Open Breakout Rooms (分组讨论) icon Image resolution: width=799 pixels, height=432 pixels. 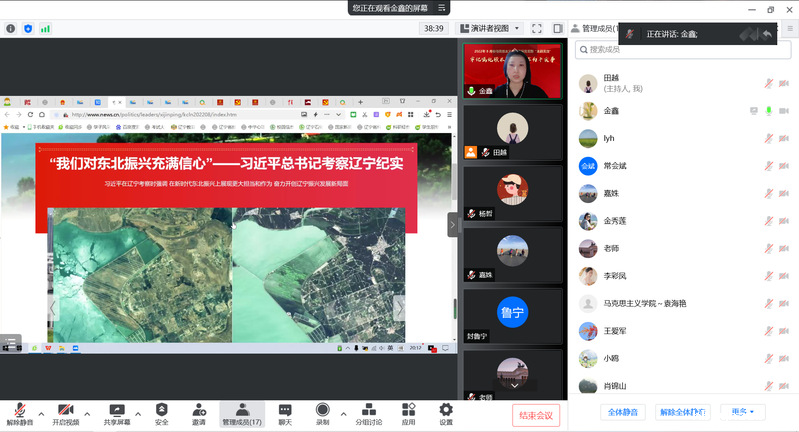[365, 414]
